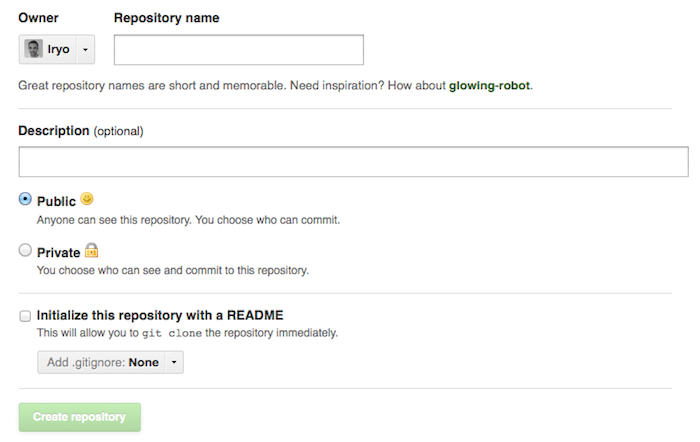Image resolution: width=700 pixels, height=442 pixels.
Task: Click the Public option label
Action: 56,200
